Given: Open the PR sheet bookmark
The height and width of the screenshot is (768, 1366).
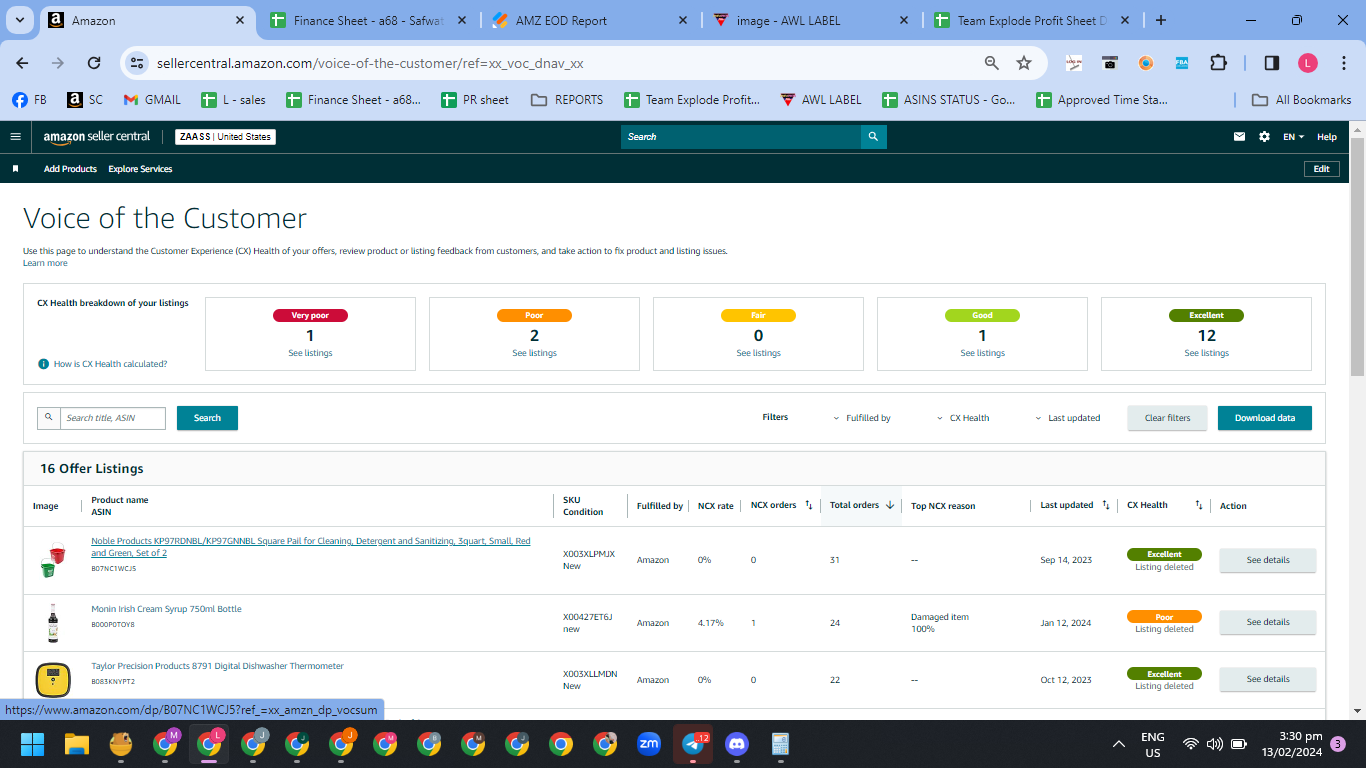Looking at the screenshot, I should pyautogui.click(x=476, y=100).
